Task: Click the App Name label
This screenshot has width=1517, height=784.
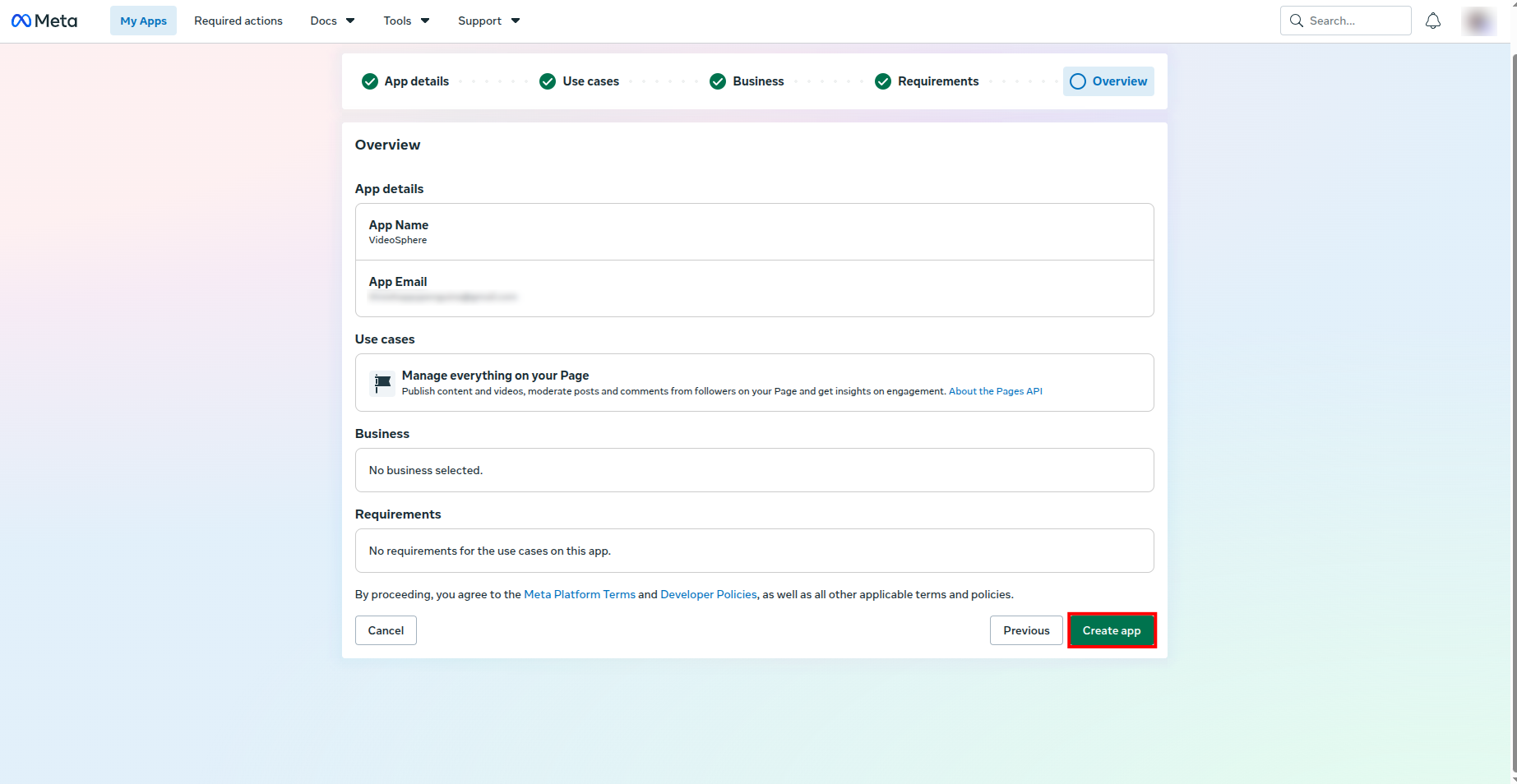Action: (x=399, y=225)
